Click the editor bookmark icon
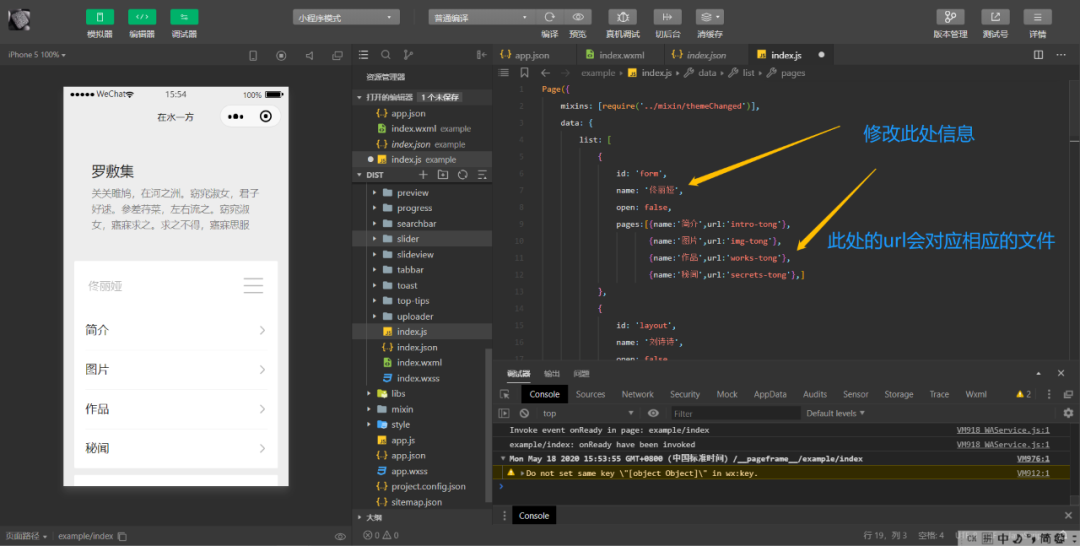 [524, 73]
